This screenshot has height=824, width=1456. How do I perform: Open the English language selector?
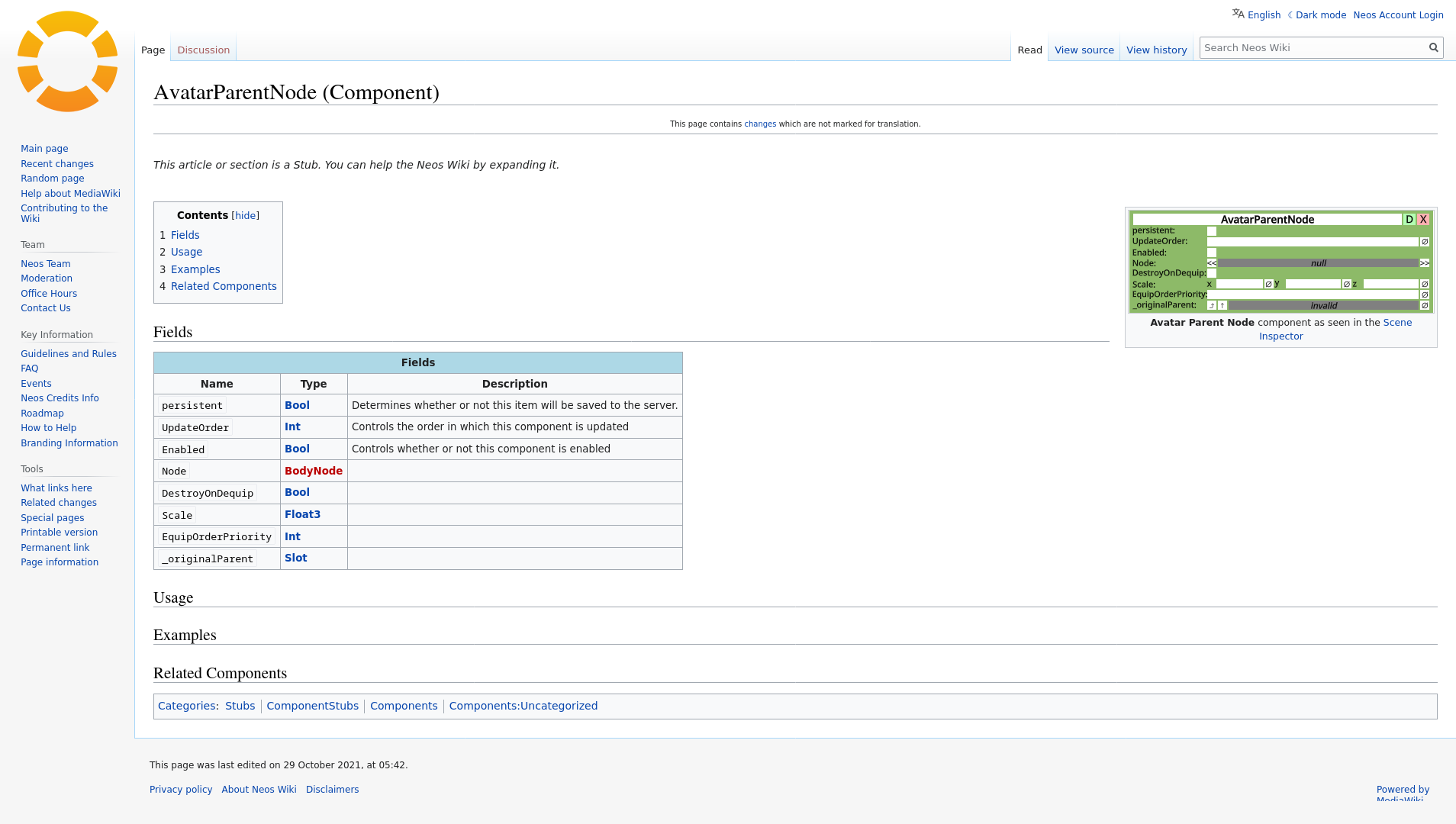[1264, 15]
